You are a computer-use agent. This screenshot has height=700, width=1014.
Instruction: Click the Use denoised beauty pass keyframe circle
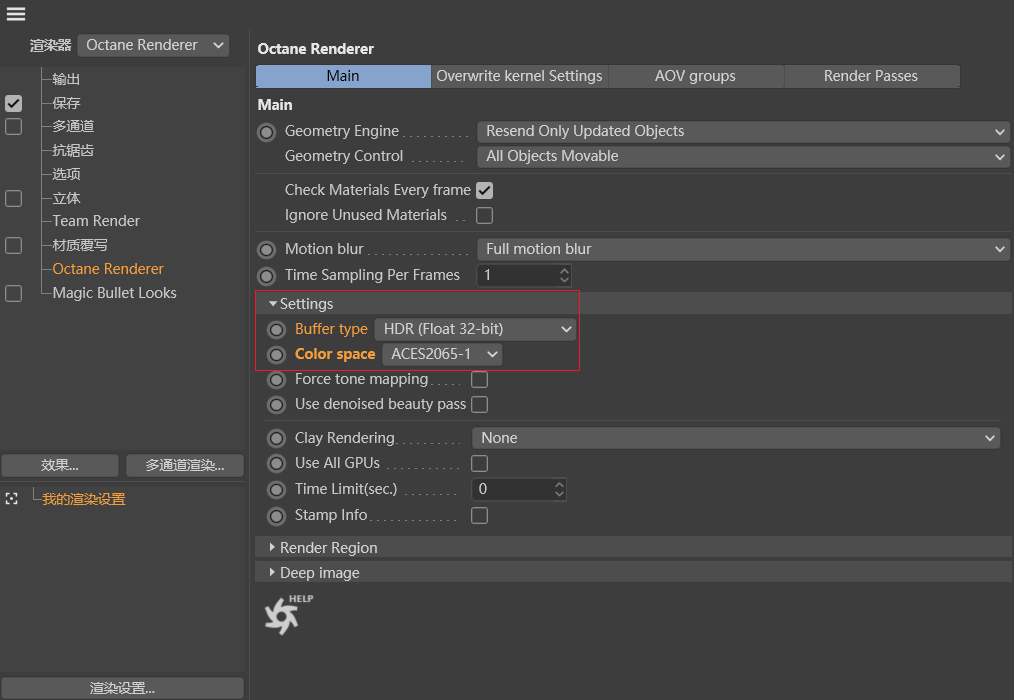[277, 405]
